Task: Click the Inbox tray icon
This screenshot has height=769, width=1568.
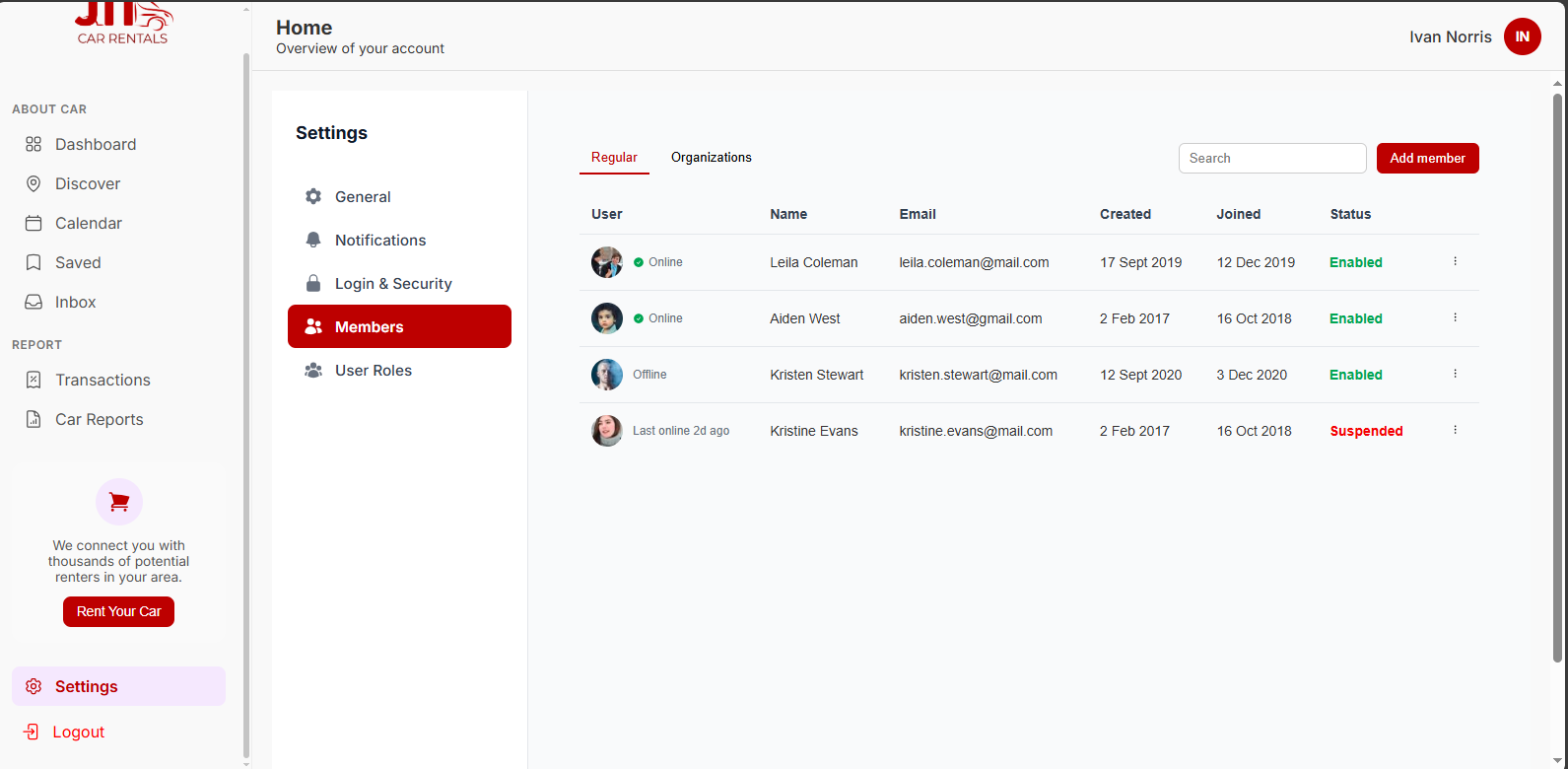Action: (34, 302)
